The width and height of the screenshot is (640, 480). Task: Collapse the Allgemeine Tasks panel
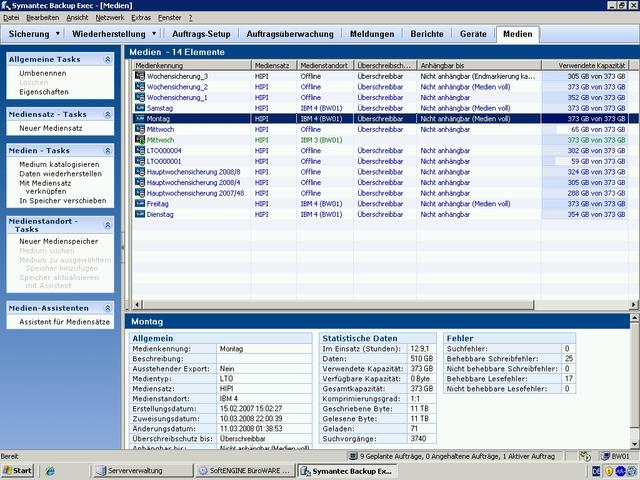pos(108,60)
